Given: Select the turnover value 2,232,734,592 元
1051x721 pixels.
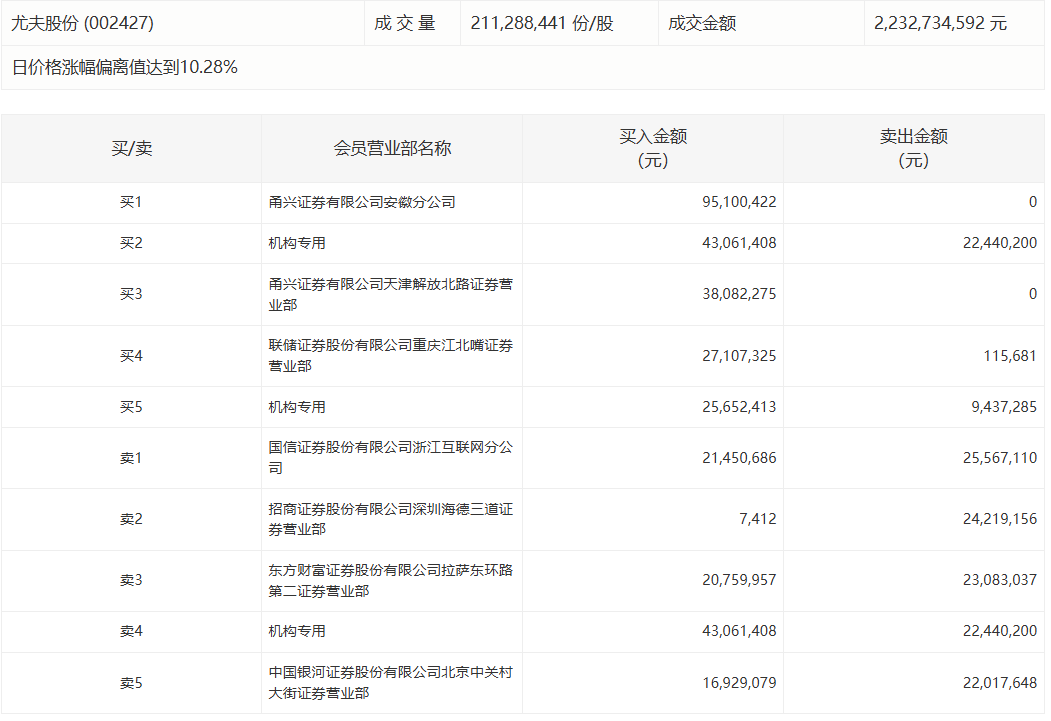Looking at the screenshot, I should tap(940, 22).
